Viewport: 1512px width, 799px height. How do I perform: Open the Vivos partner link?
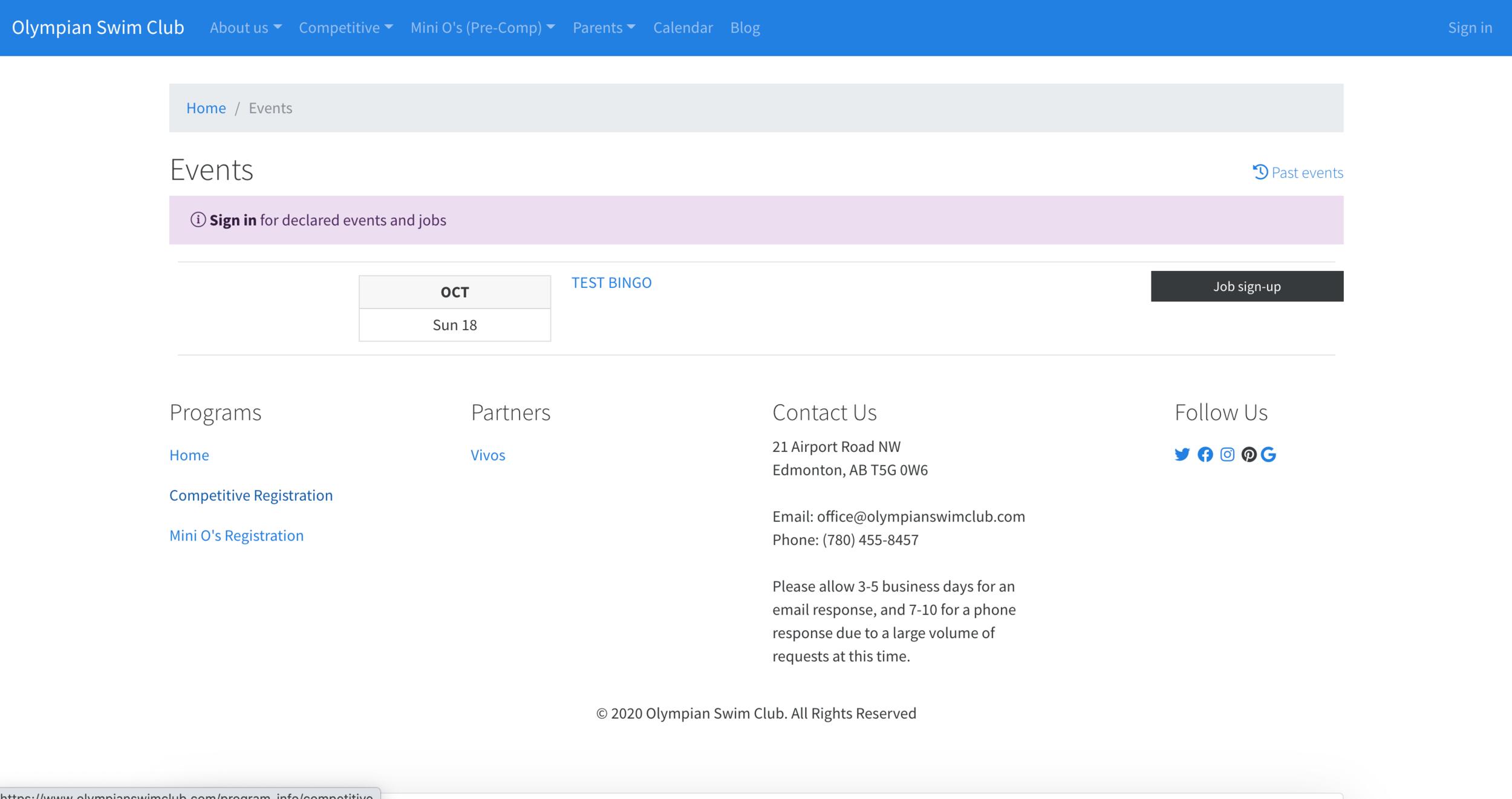(x=487, y=455)
